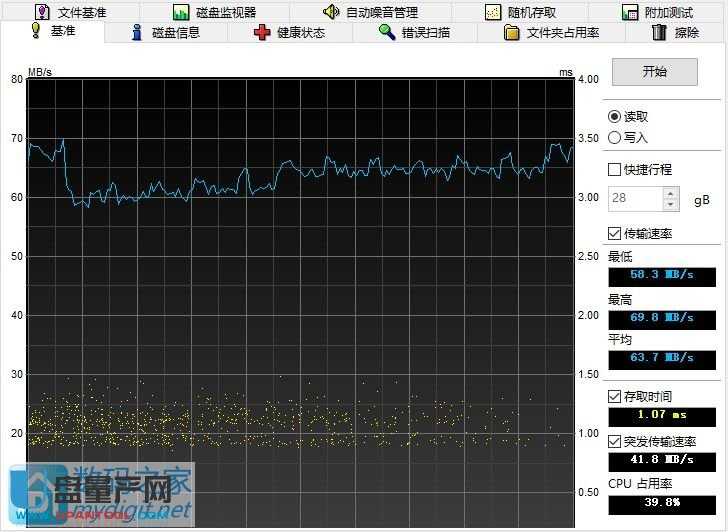
Task: Click the 开始 button
Action: (655, 71)
